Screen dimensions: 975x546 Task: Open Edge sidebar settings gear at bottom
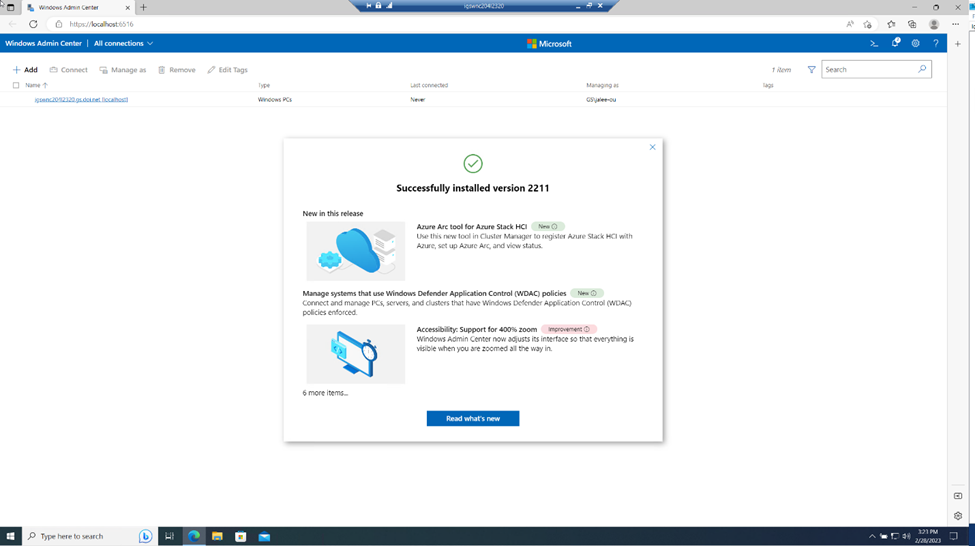coord(958,516)
